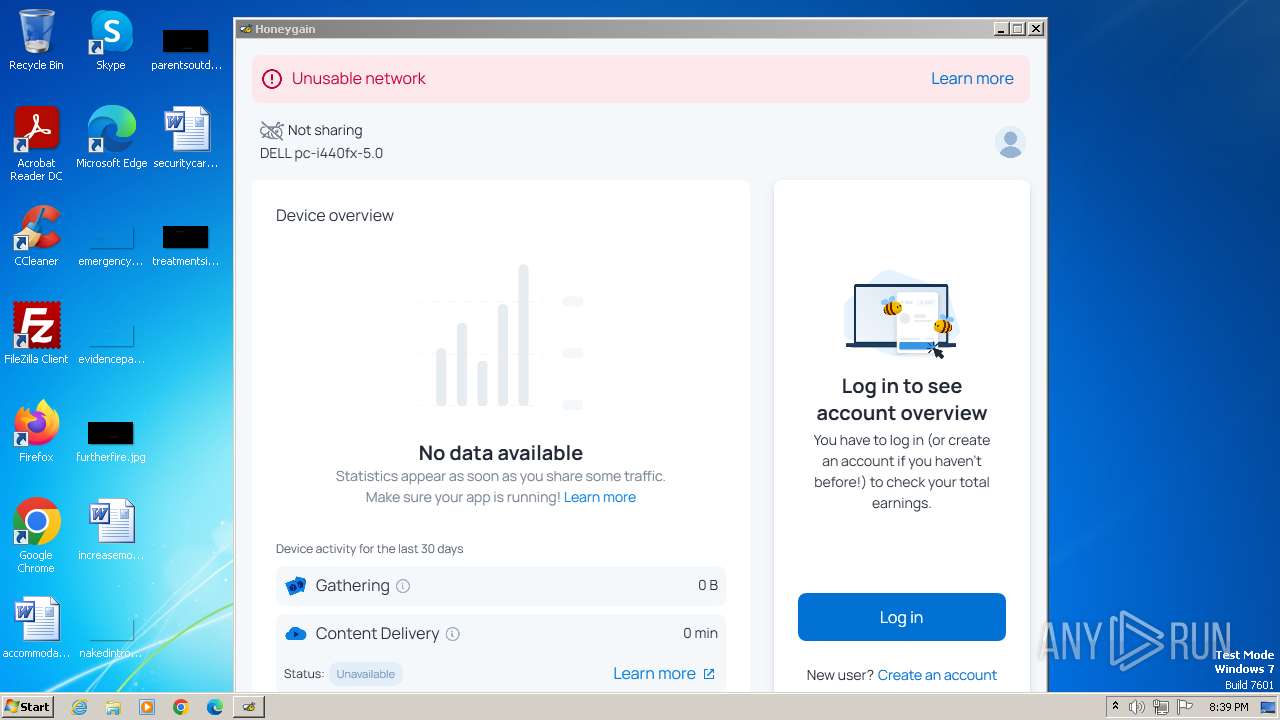Image resolution: width=1280 pixels, height=720 pixels.
Task: Select the accommoda Word document icon
Action: (x=36, y=629)
